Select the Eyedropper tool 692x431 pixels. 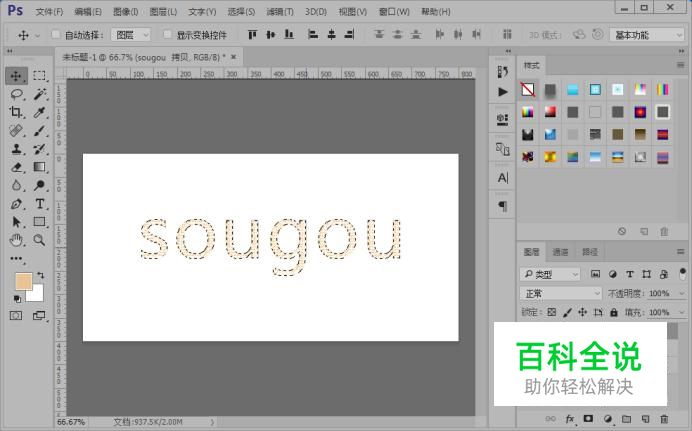[x=40, y=112]
